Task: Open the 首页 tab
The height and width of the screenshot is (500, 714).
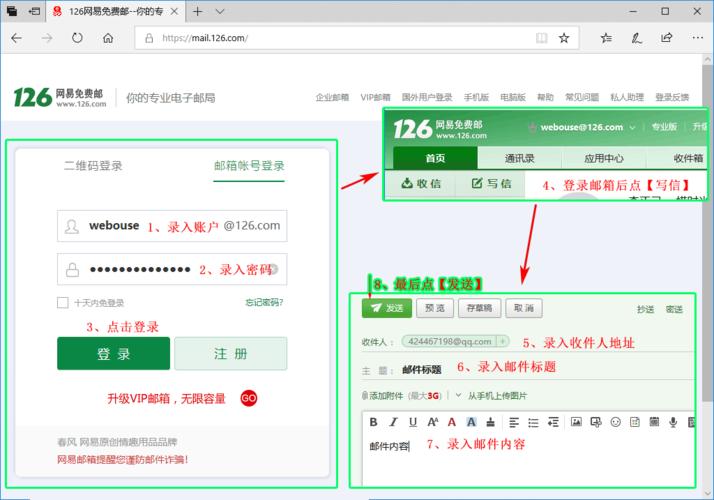Action: click(x=435, y=158)
